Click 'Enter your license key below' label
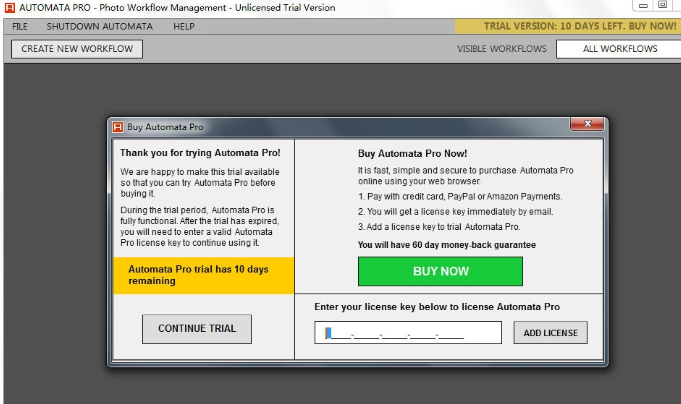The height and width of the screenshot is (404, 681). tap(437, 307)
